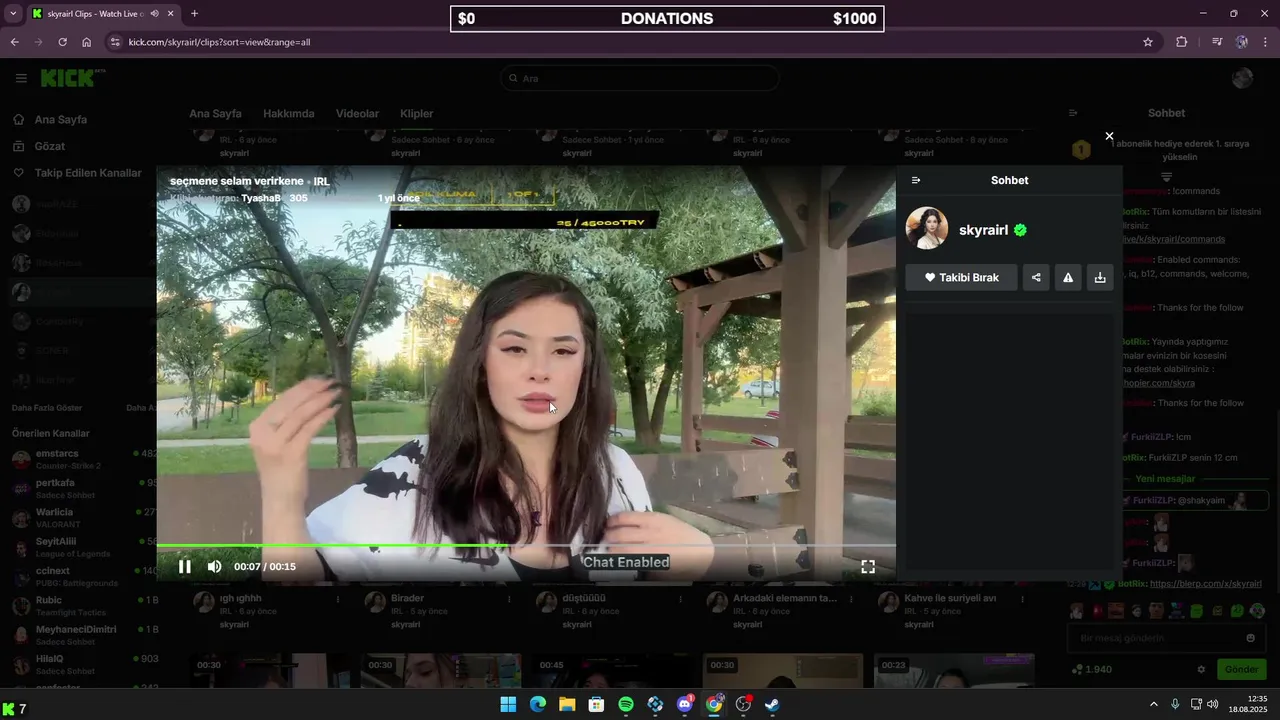
Task: Open chat settings gear icon
Action: 1201,669
